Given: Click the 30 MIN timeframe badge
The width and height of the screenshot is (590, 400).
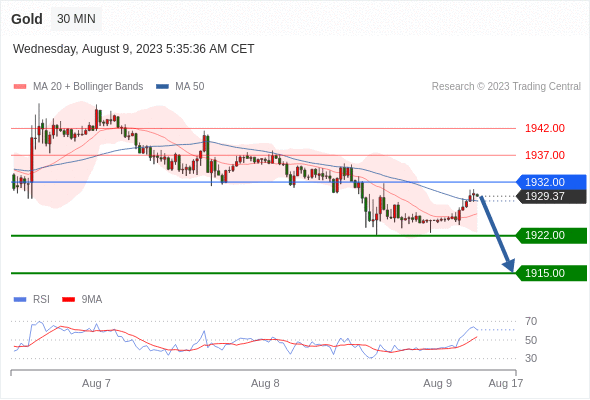Looking at the screenshot, I should click(x=76, y=19).
